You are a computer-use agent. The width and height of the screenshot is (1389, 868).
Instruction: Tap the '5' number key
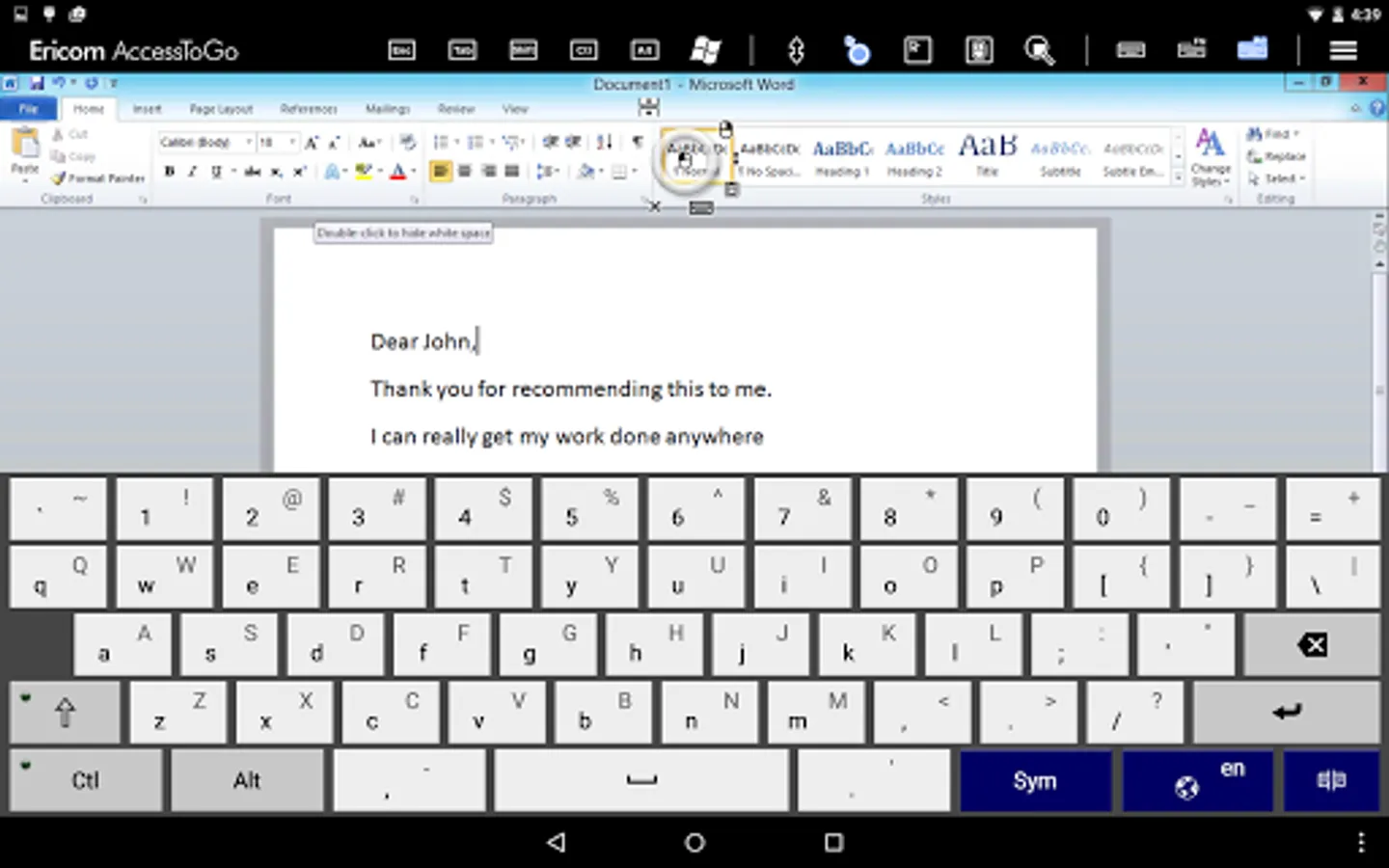tap(589, 507)
